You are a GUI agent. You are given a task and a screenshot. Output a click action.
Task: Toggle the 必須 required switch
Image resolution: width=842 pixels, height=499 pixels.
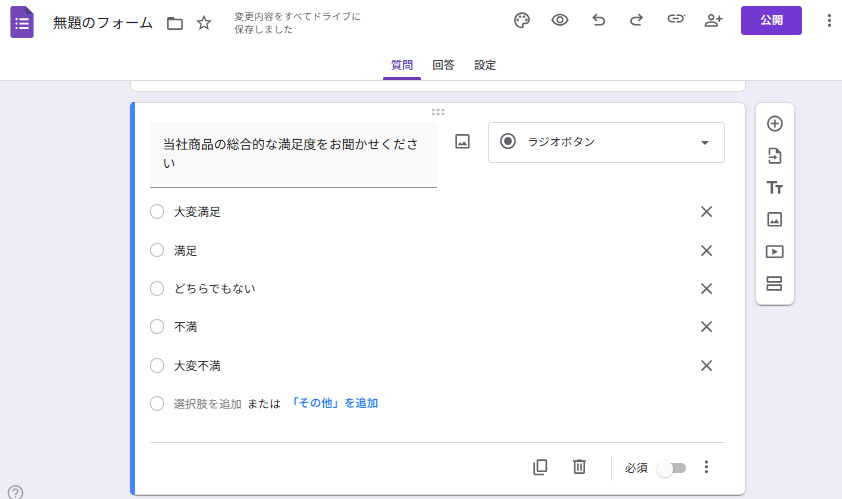(671, 468)
